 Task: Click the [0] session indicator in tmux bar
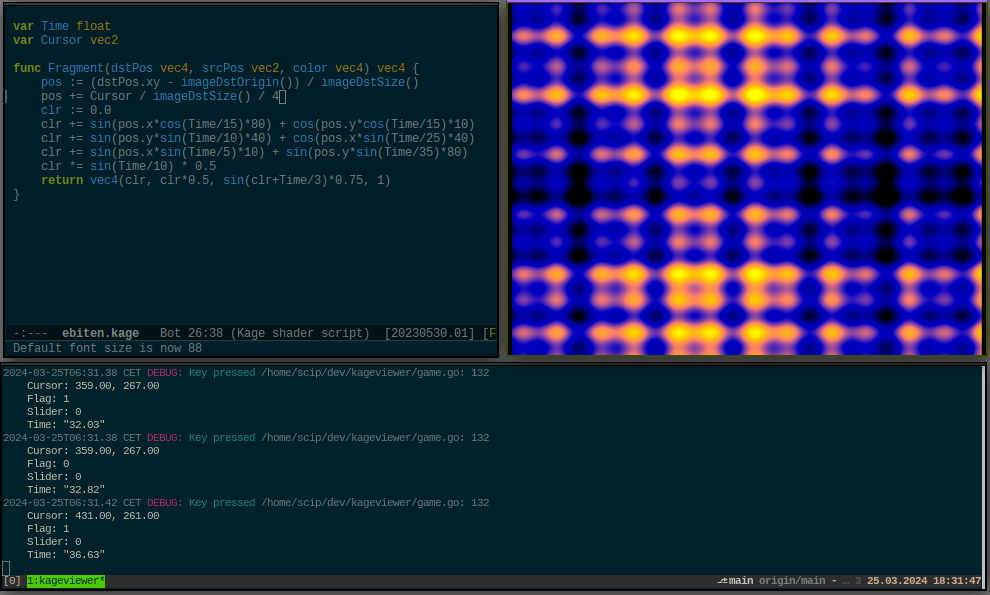pos(13,580)
